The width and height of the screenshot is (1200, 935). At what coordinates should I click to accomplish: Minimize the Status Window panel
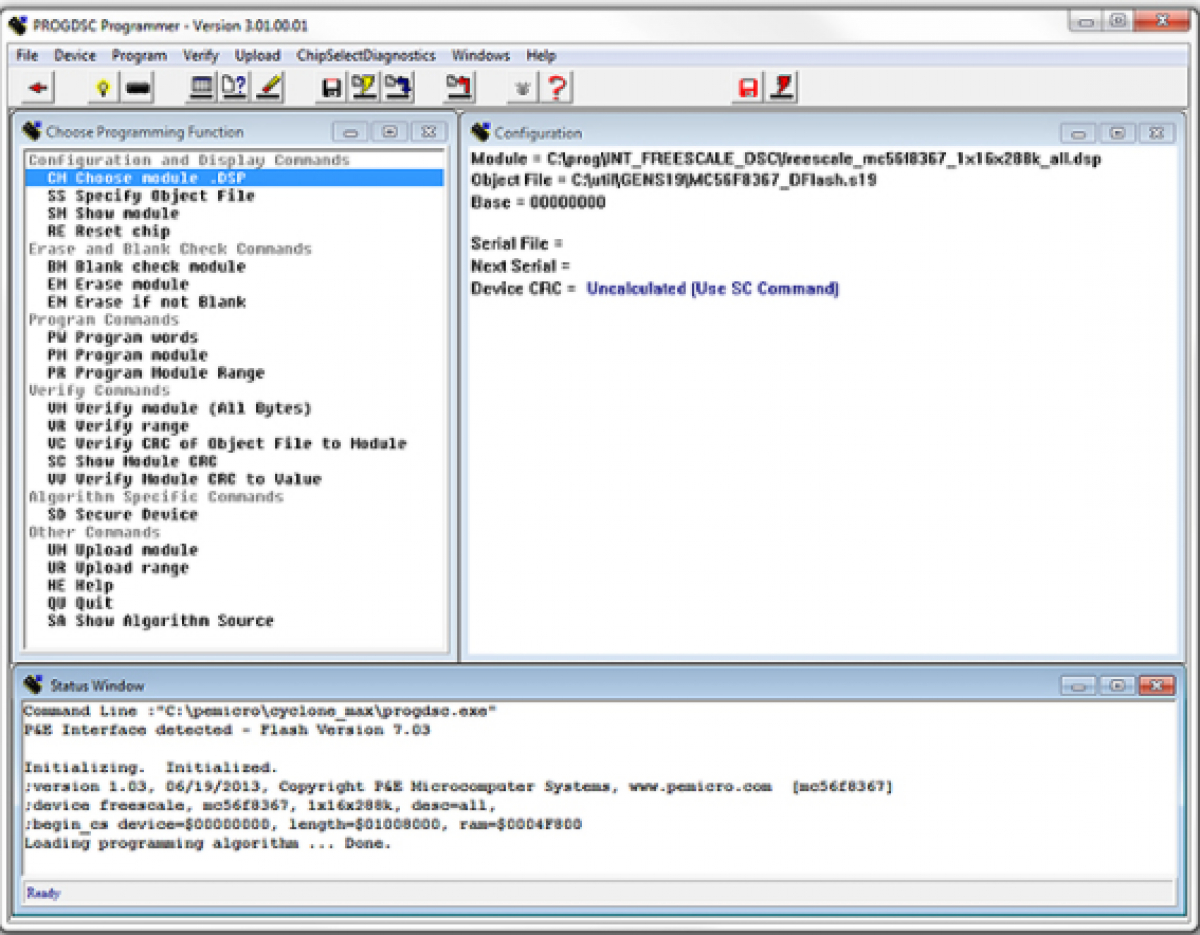[x=1078, y=686]
